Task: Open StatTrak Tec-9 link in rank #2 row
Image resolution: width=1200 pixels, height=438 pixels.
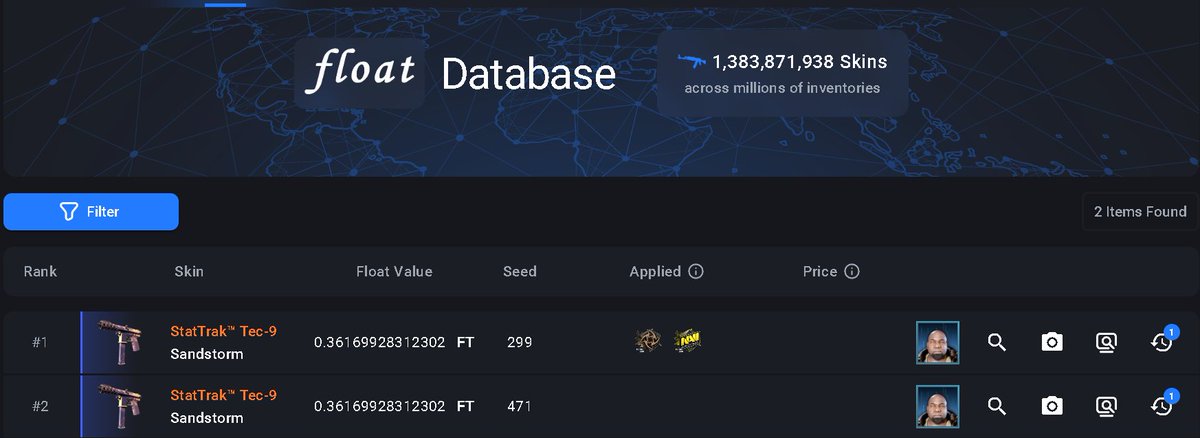Action: point(224,395)
